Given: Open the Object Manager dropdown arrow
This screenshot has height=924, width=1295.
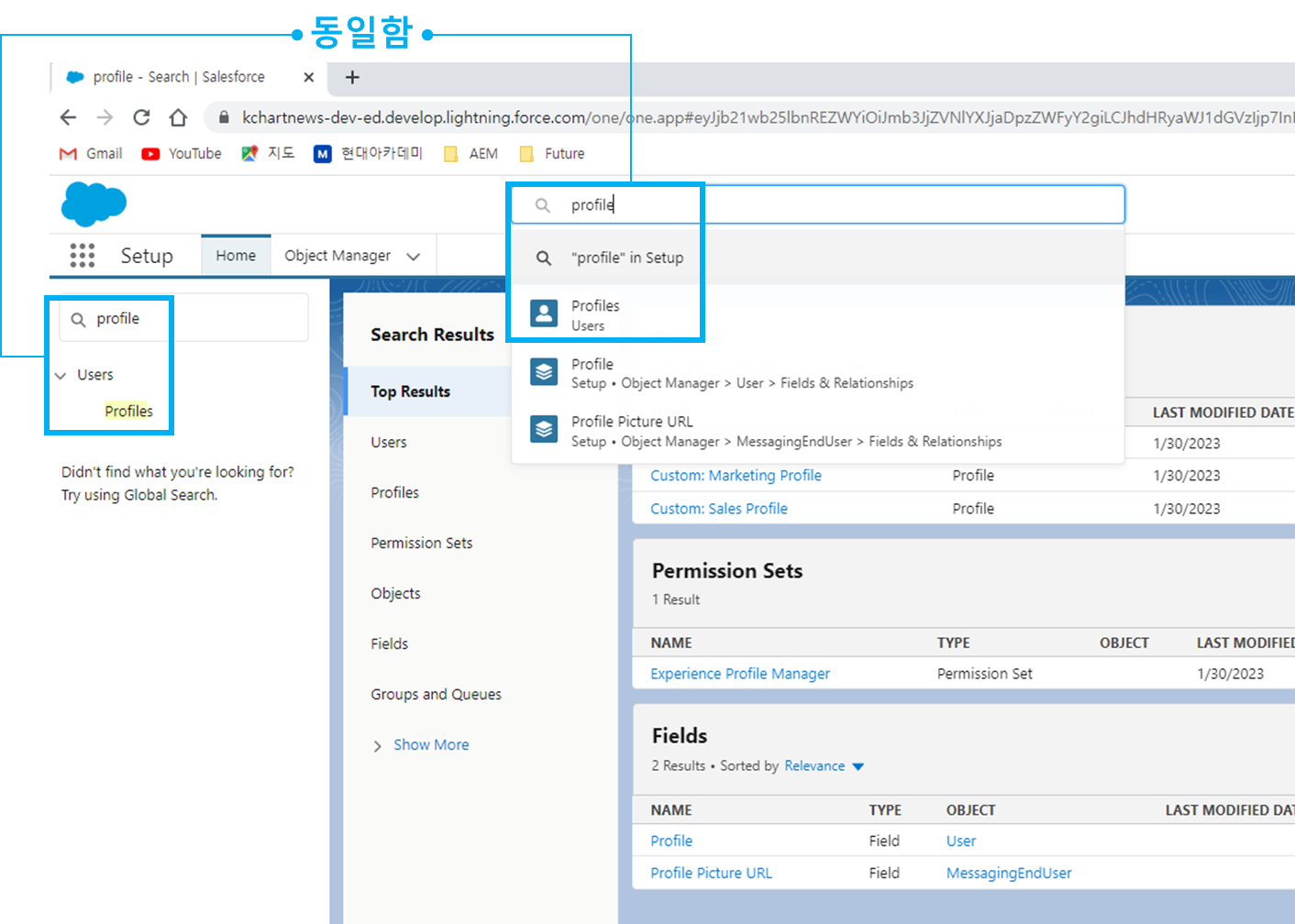Looking at the screenshot, I should (414, 257).
